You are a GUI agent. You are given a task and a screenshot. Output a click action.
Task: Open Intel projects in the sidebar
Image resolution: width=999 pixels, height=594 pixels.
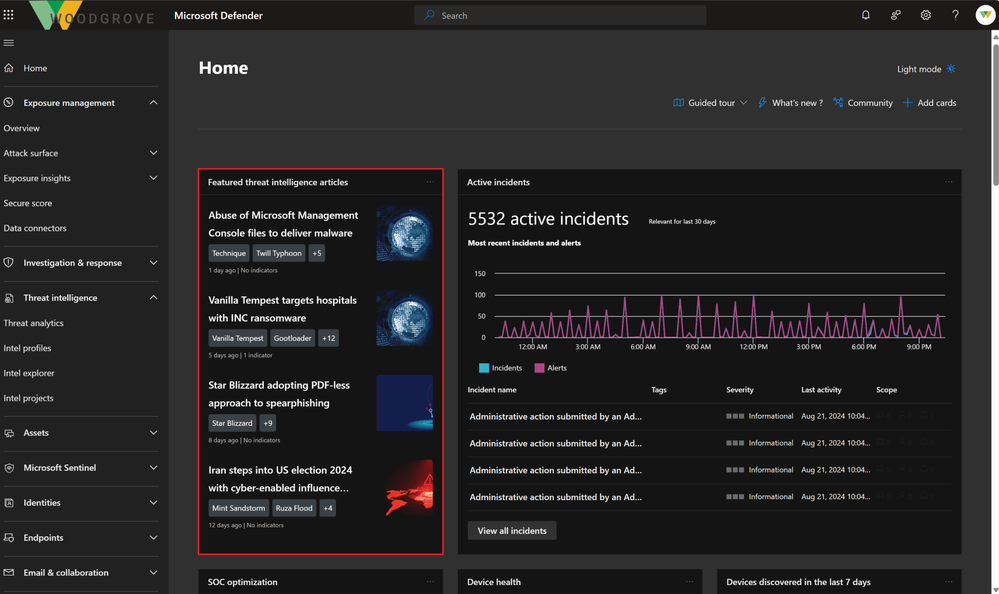pyautogui.click(x=29, y=398)
